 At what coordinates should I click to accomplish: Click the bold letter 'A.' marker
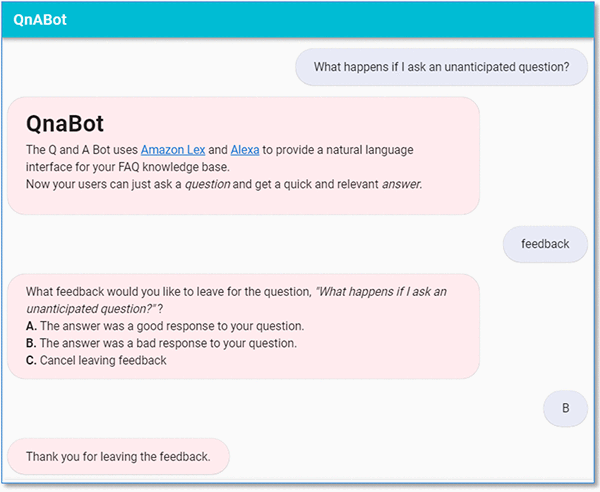[x=31, y=326]
